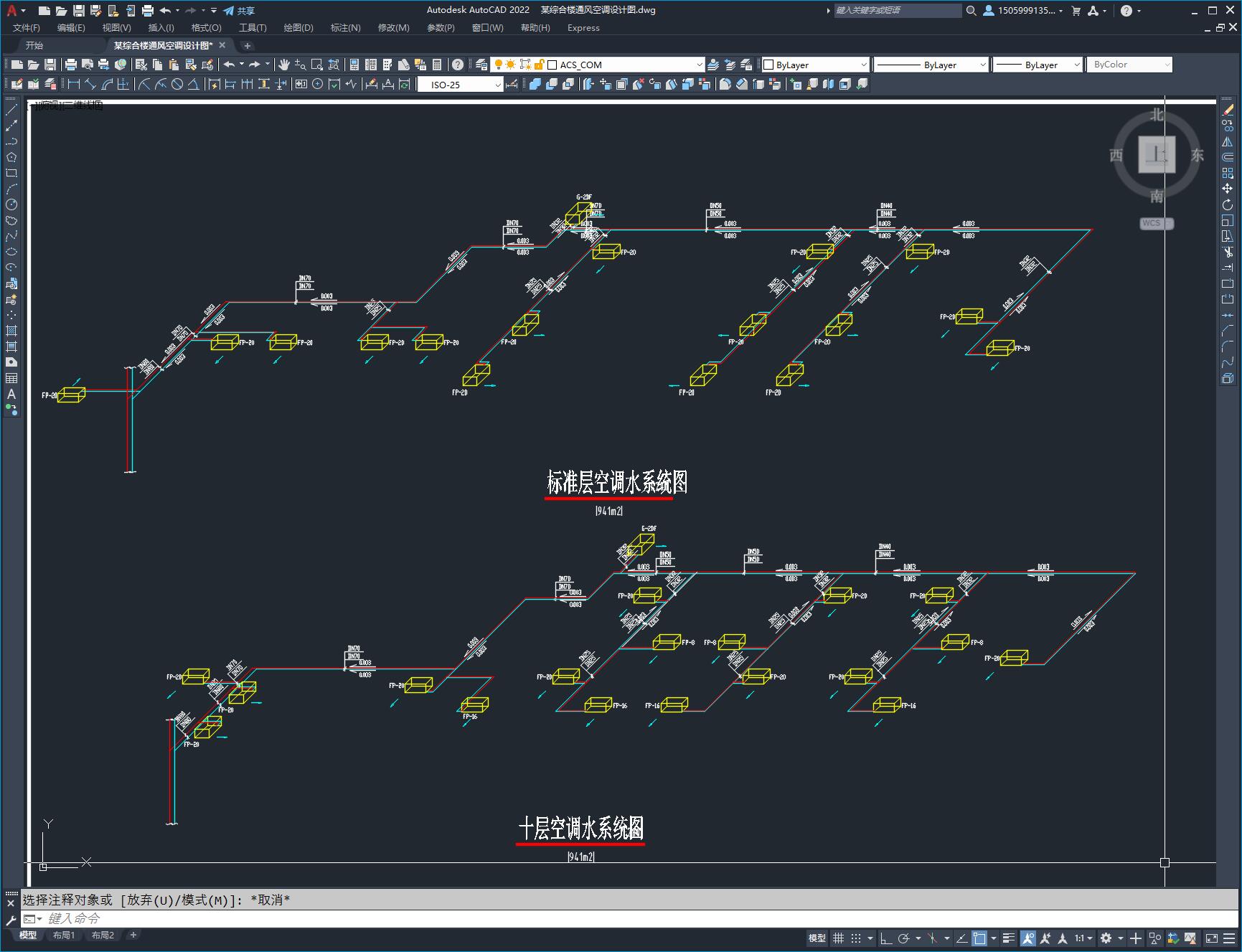Select the Linear dimension tool
Viewport: 1242px width, 952px height.
tap(73, 84)
